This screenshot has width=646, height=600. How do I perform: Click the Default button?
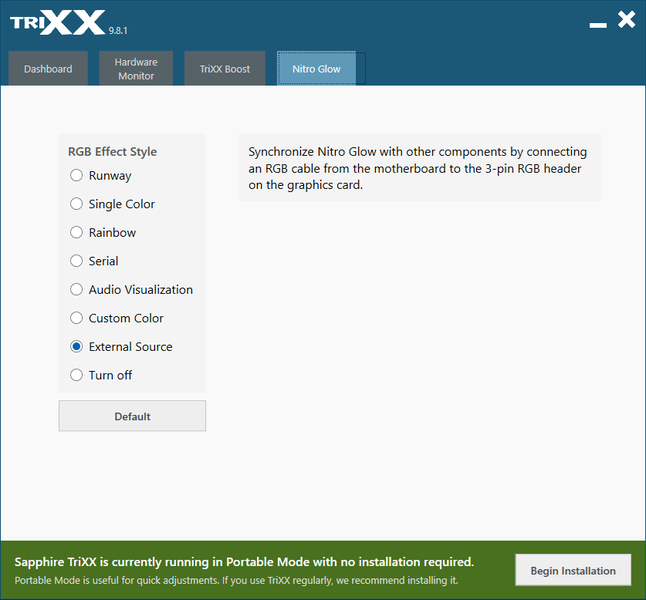(x=132, y=416)
